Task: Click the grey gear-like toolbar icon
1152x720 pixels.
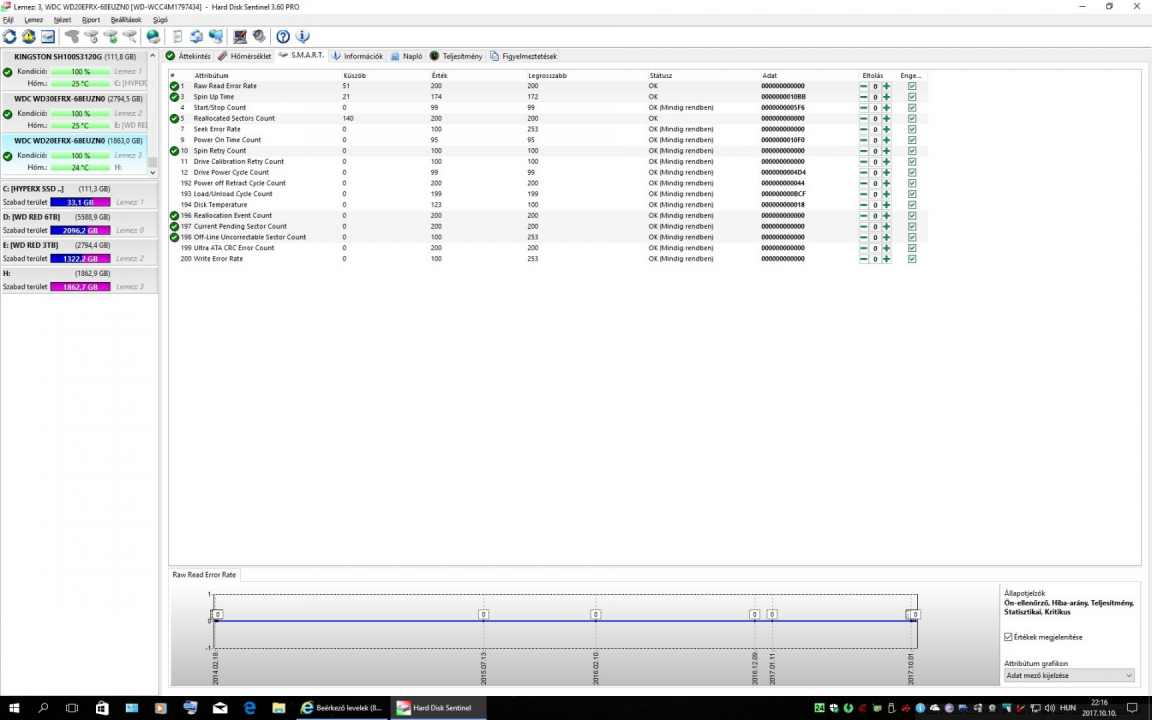Action: click(x=259, y=36)
